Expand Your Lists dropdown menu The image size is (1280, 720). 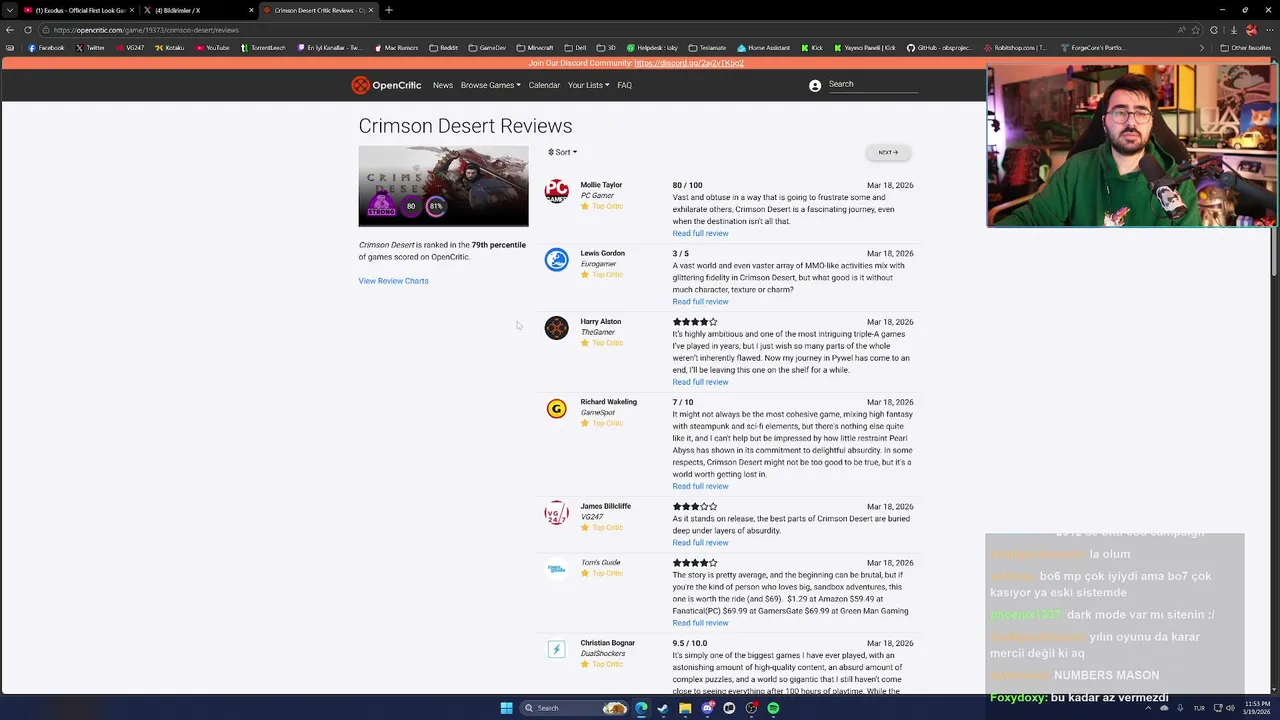pos(588,85)
